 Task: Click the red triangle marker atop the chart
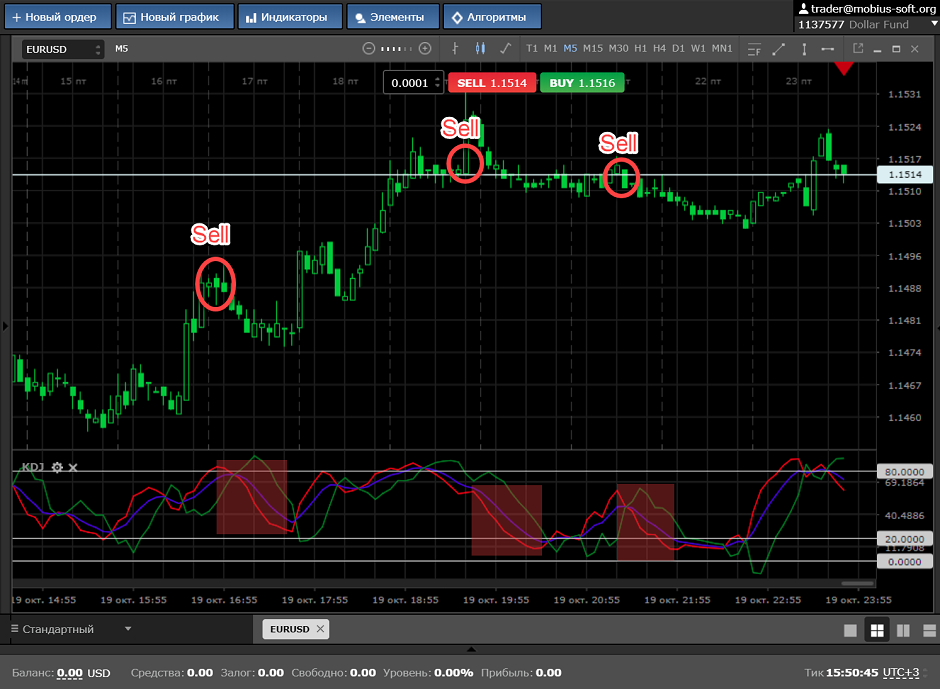[x=843, y=68]
